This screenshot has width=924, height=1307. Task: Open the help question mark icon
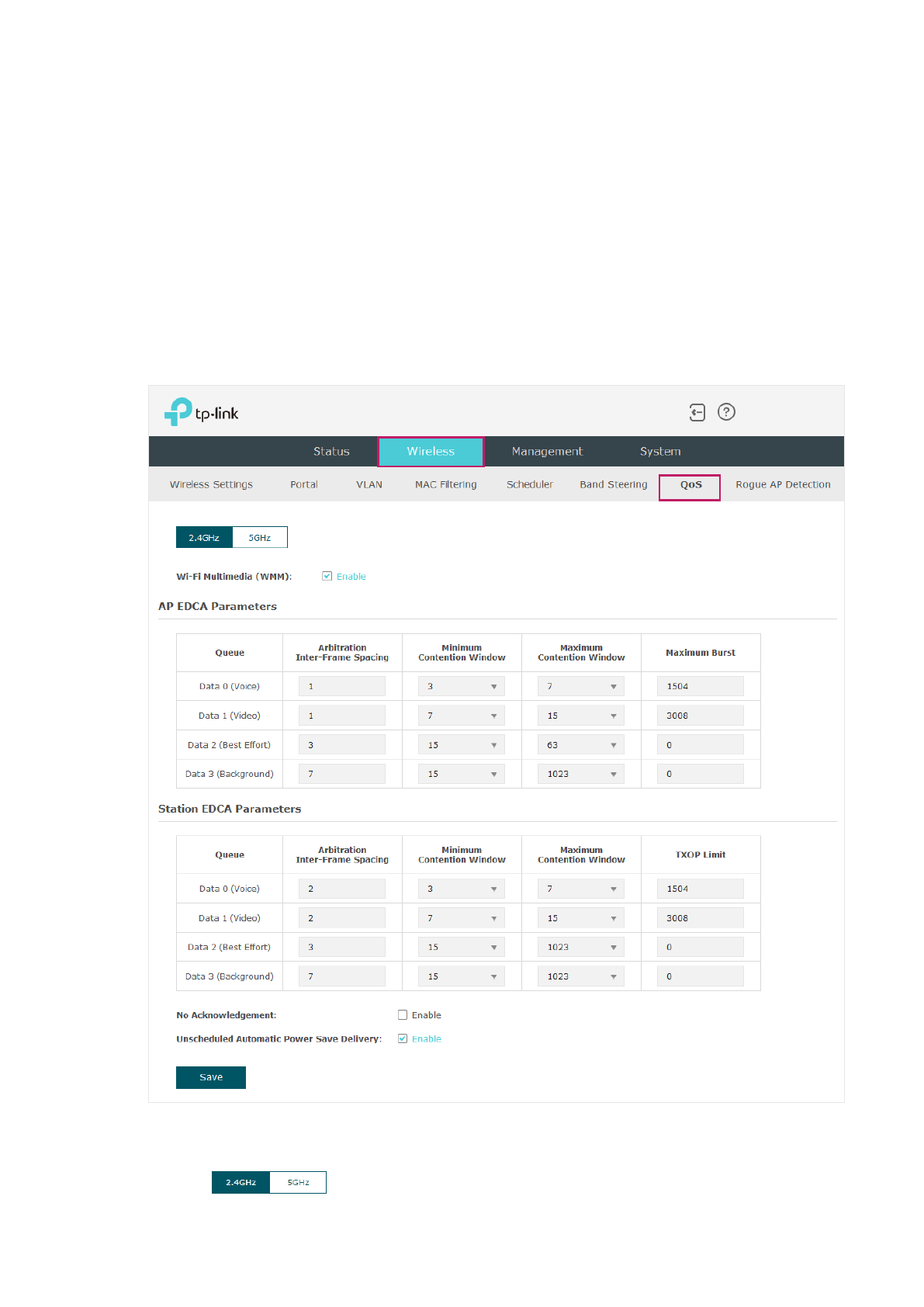coord(726,412)
